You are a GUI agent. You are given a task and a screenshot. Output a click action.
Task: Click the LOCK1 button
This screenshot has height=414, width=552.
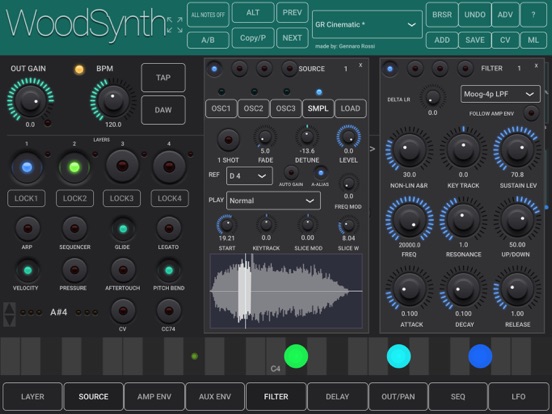pos(26,199)
